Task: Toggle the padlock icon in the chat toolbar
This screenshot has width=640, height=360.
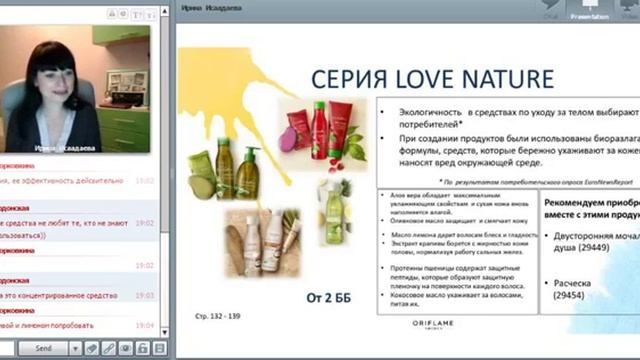Action: tap(142, 348)
